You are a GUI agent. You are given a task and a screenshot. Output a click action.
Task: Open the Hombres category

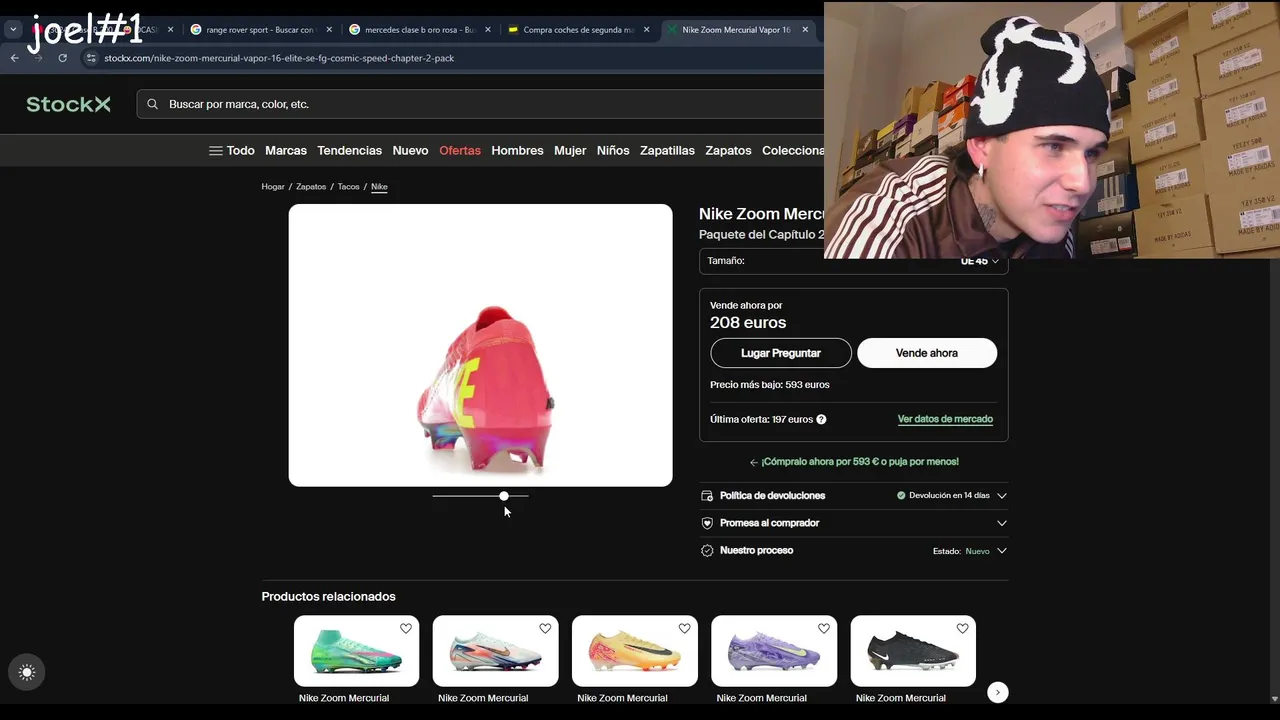tap(517, 150)
